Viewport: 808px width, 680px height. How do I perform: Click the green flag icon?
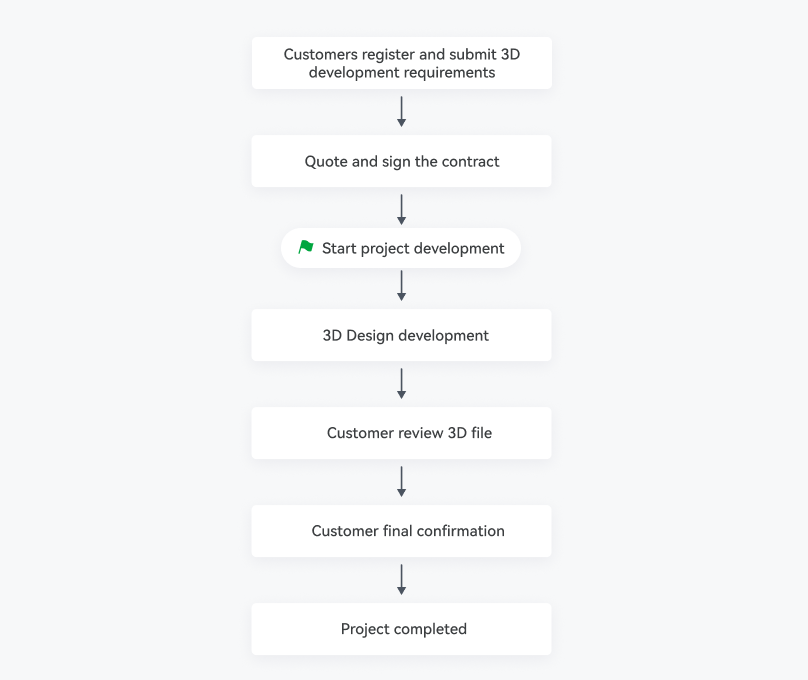coord(306,247)
